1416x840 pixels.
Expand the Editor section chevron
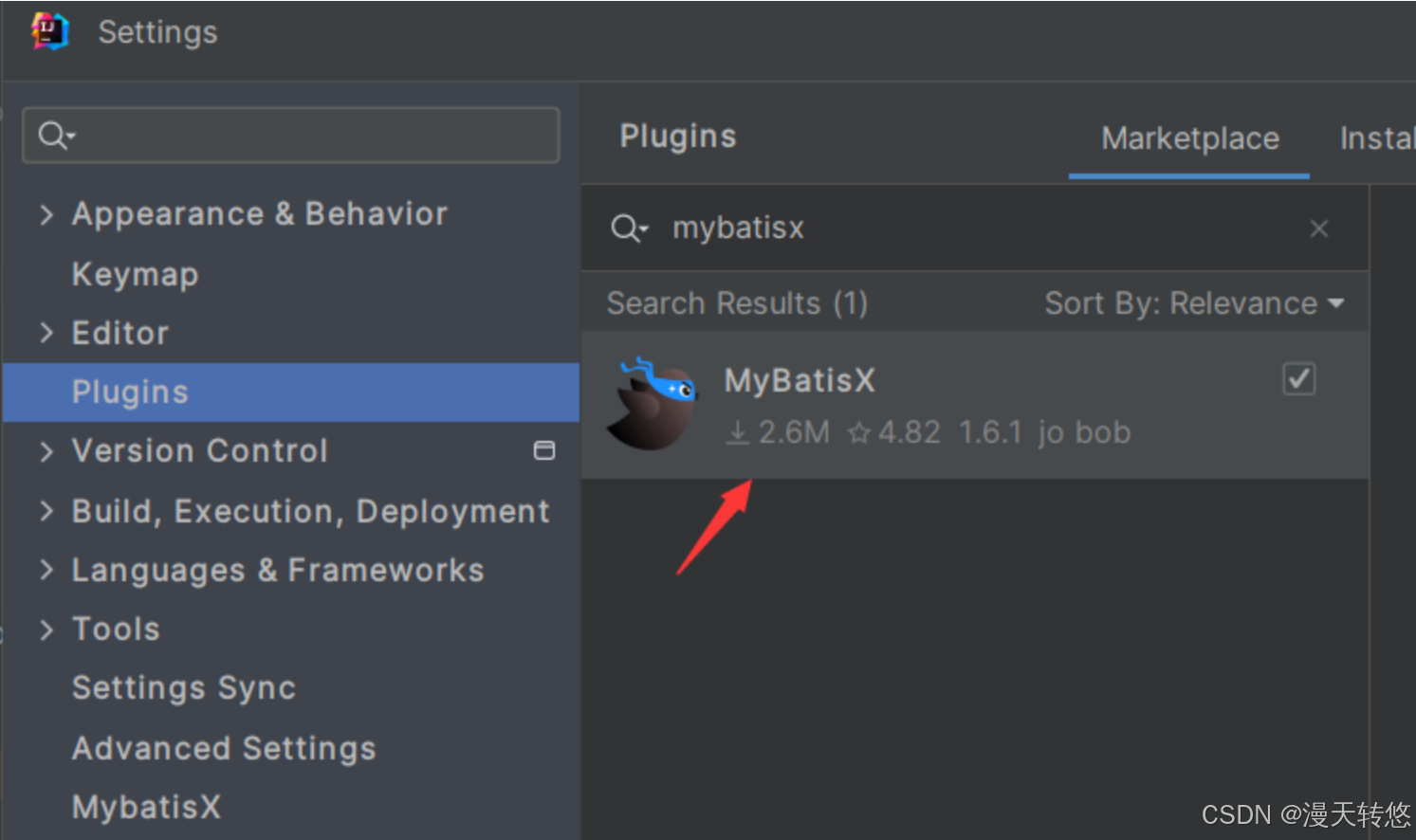pos(46,333)
